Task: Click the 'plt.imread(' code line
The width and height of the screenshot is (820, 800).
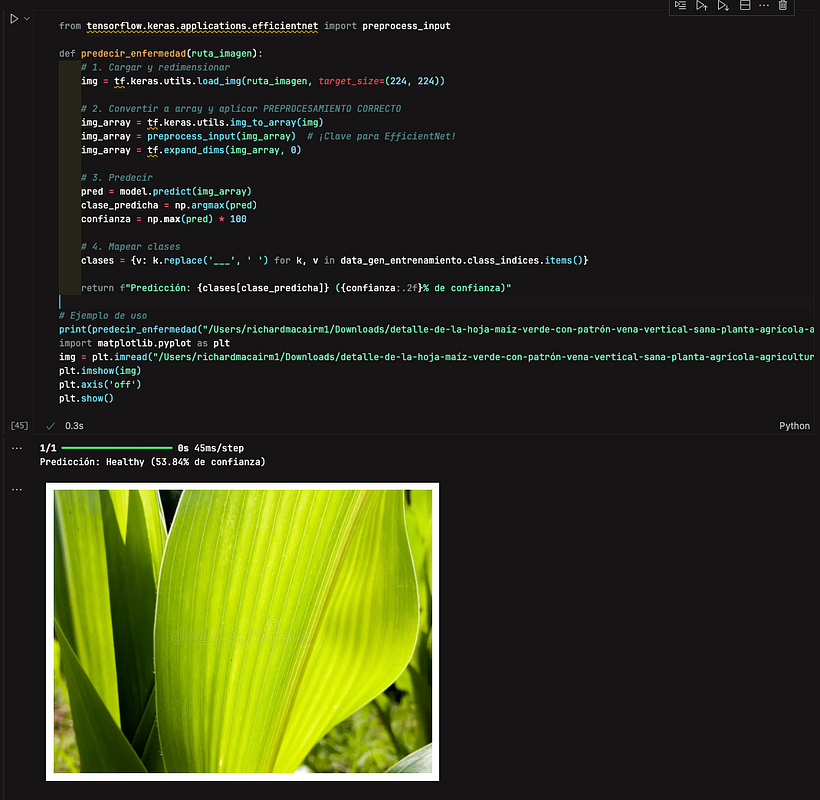Action: [437, 357]
